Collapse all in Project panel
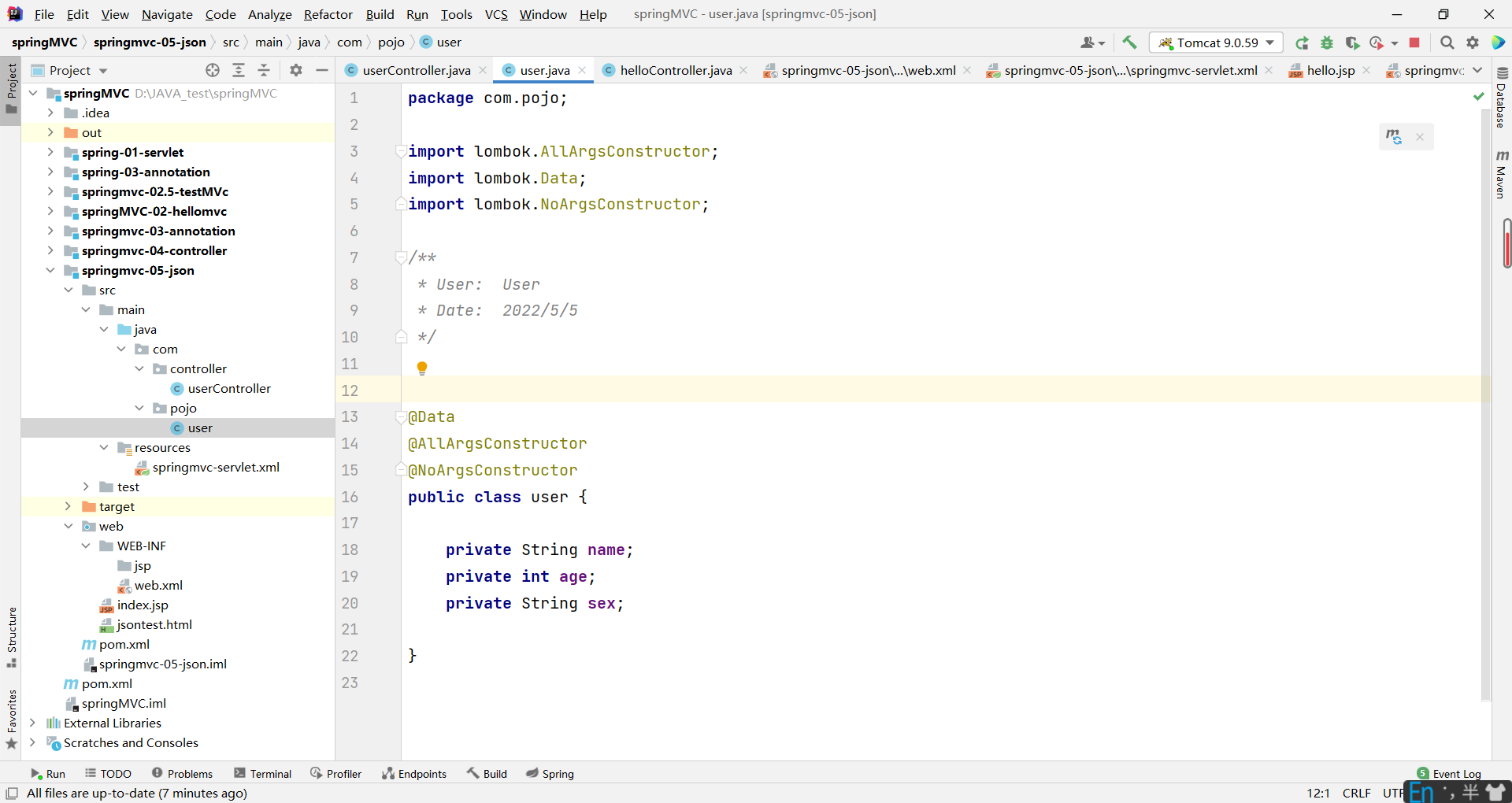The image size is (1512, 803). (264, 70)
